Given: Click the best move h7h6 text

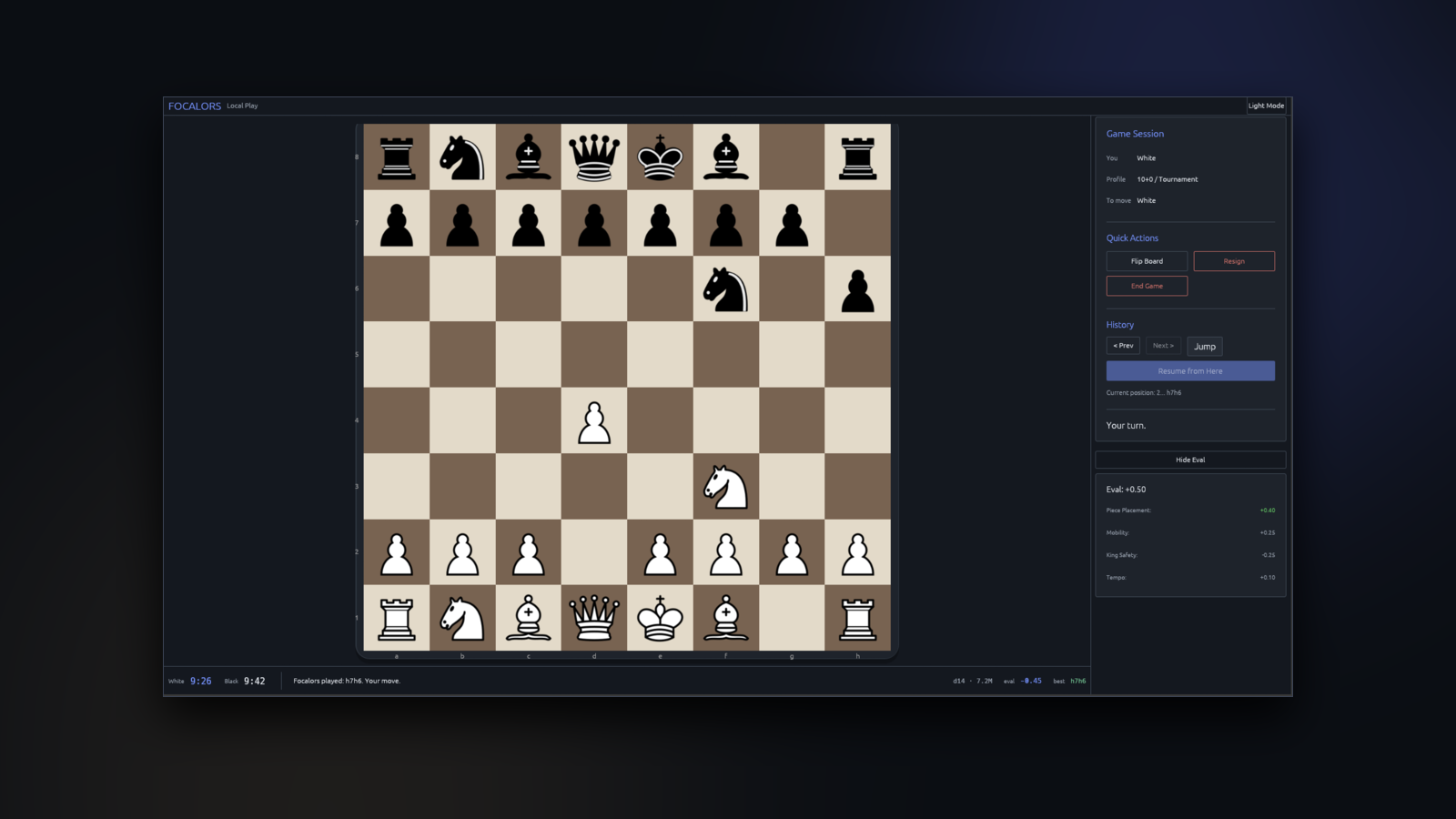Looking at the screenshot, I should coord(1078,681).
